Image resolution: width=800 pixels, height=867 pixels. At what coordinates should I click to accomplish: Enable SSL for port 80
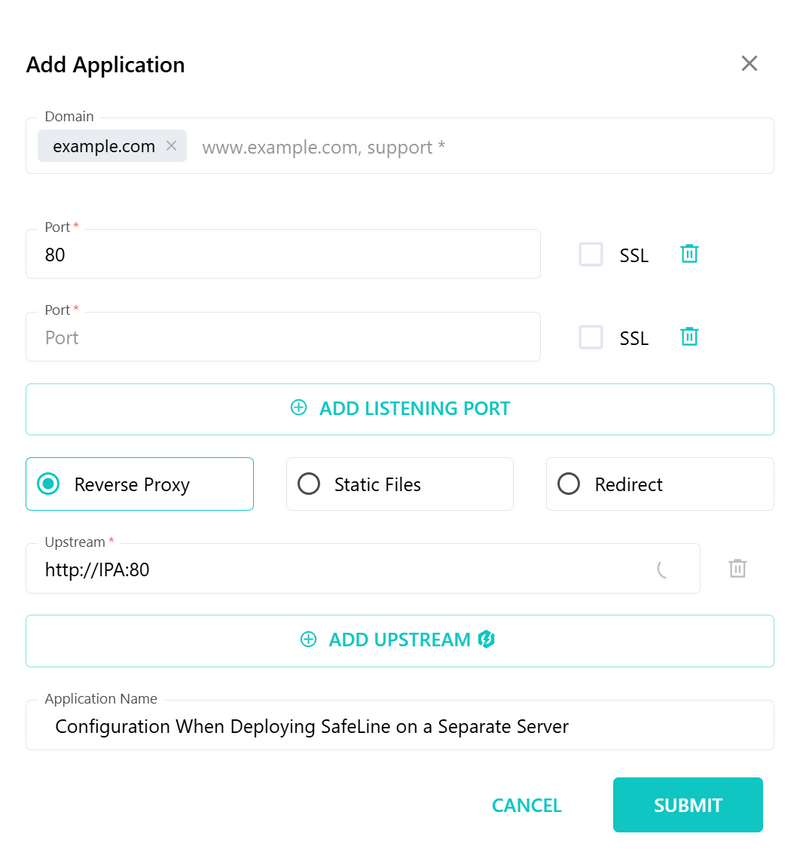tap(590, 254)
